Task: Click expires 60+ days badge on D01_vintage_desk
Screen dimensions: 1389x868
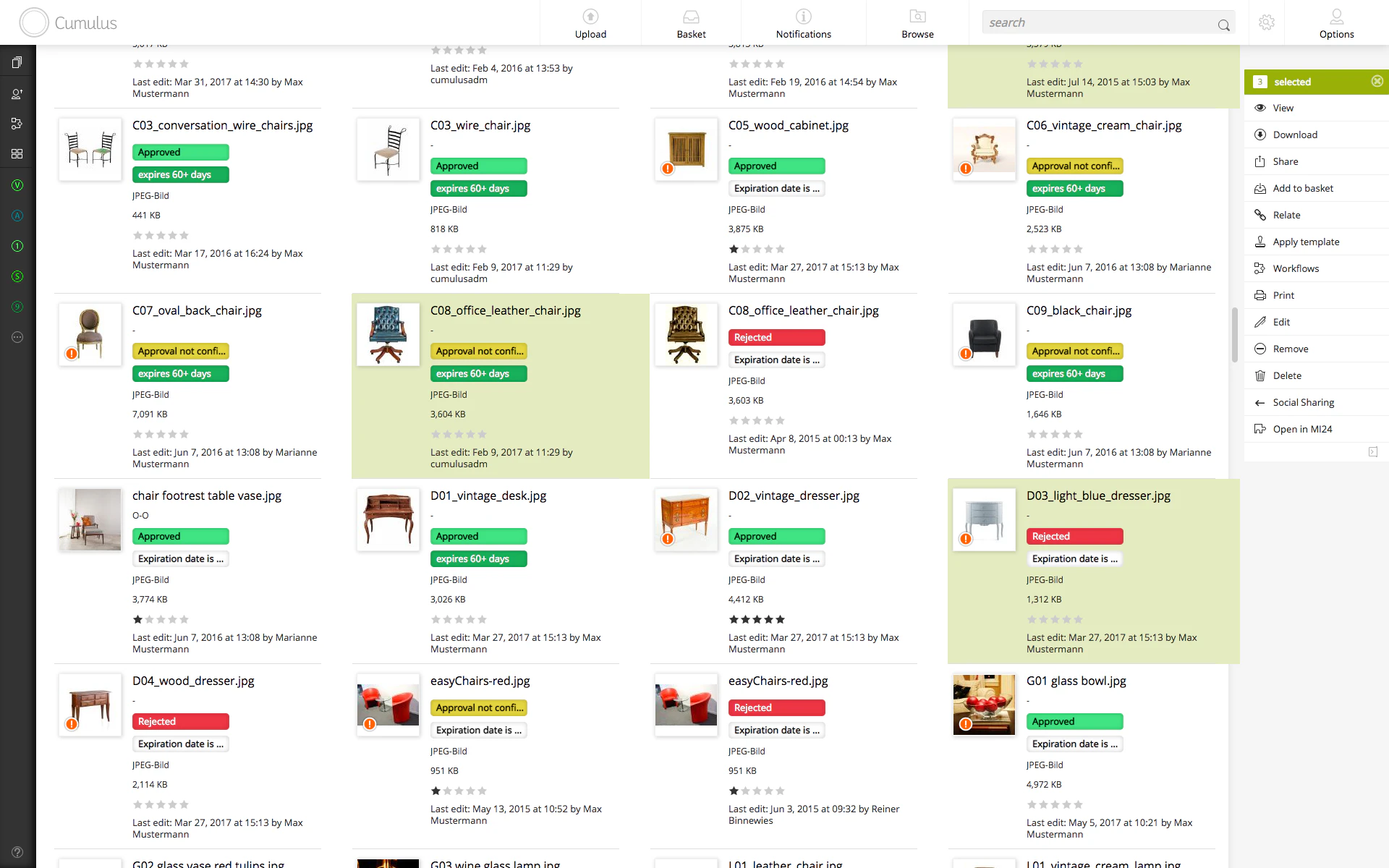Action: 478,558
